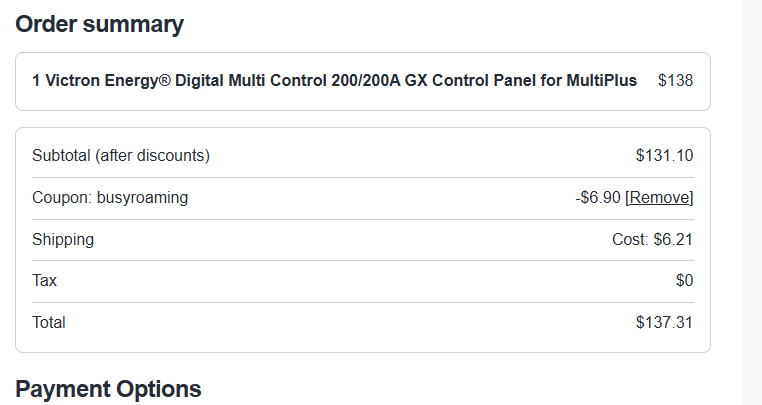762x405 pixels.
Task: Remove the busyroaming coupon
Action: [659, 197]
